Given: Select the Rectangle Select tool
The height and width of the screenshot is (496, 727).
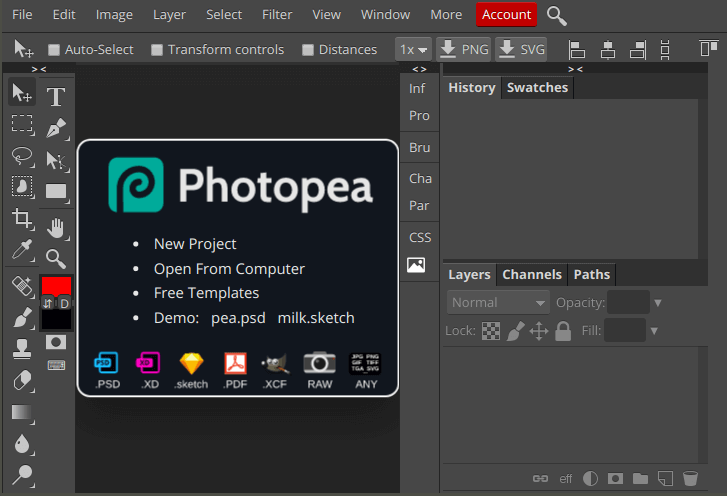Looking at the screenshot, I should 22,124.
